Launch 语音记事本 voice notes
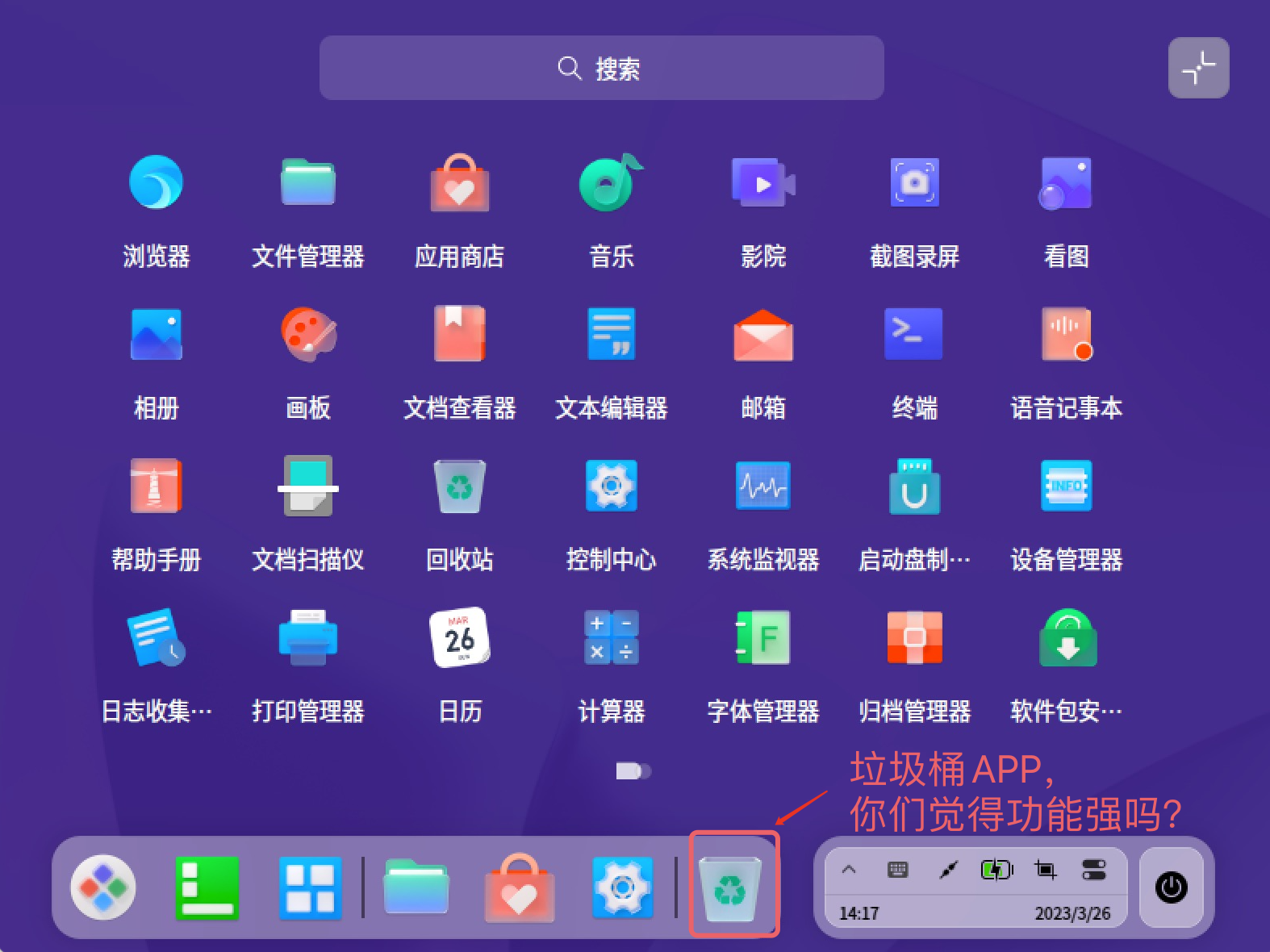The image size is (1270, 952). click(1066, 334)
